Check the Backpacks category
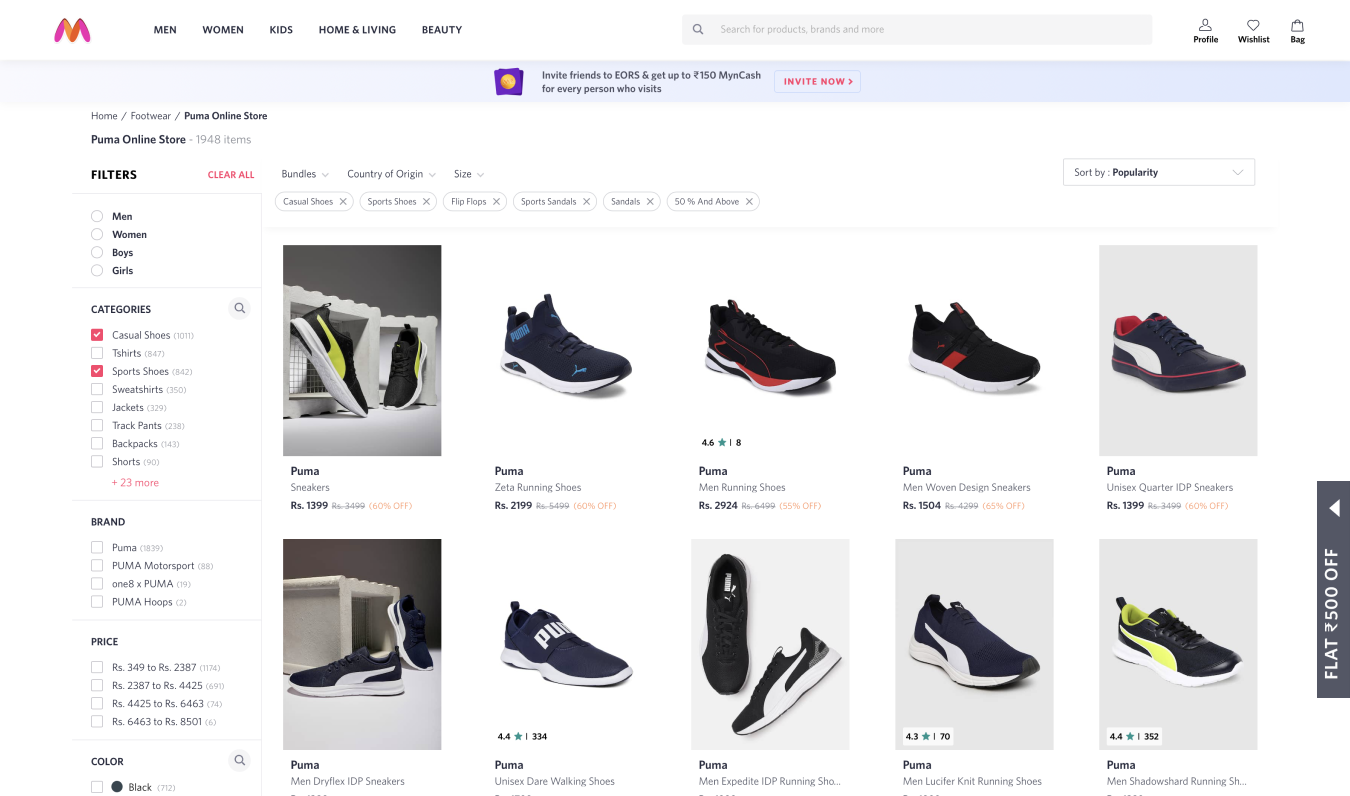Screen dimensions: 1350x796 (97, 443)
